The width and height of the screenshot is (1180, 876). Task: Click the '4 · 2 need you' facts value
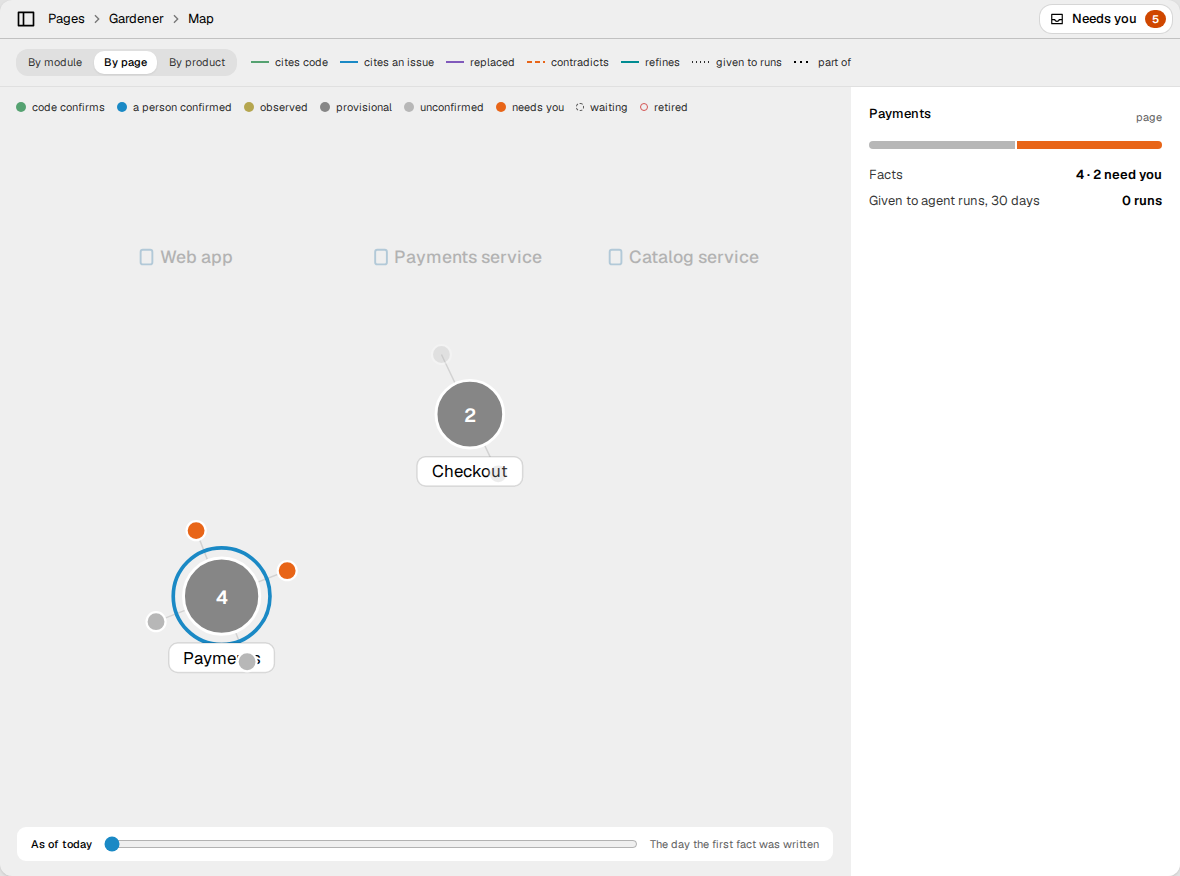(x=1118, y=175)
